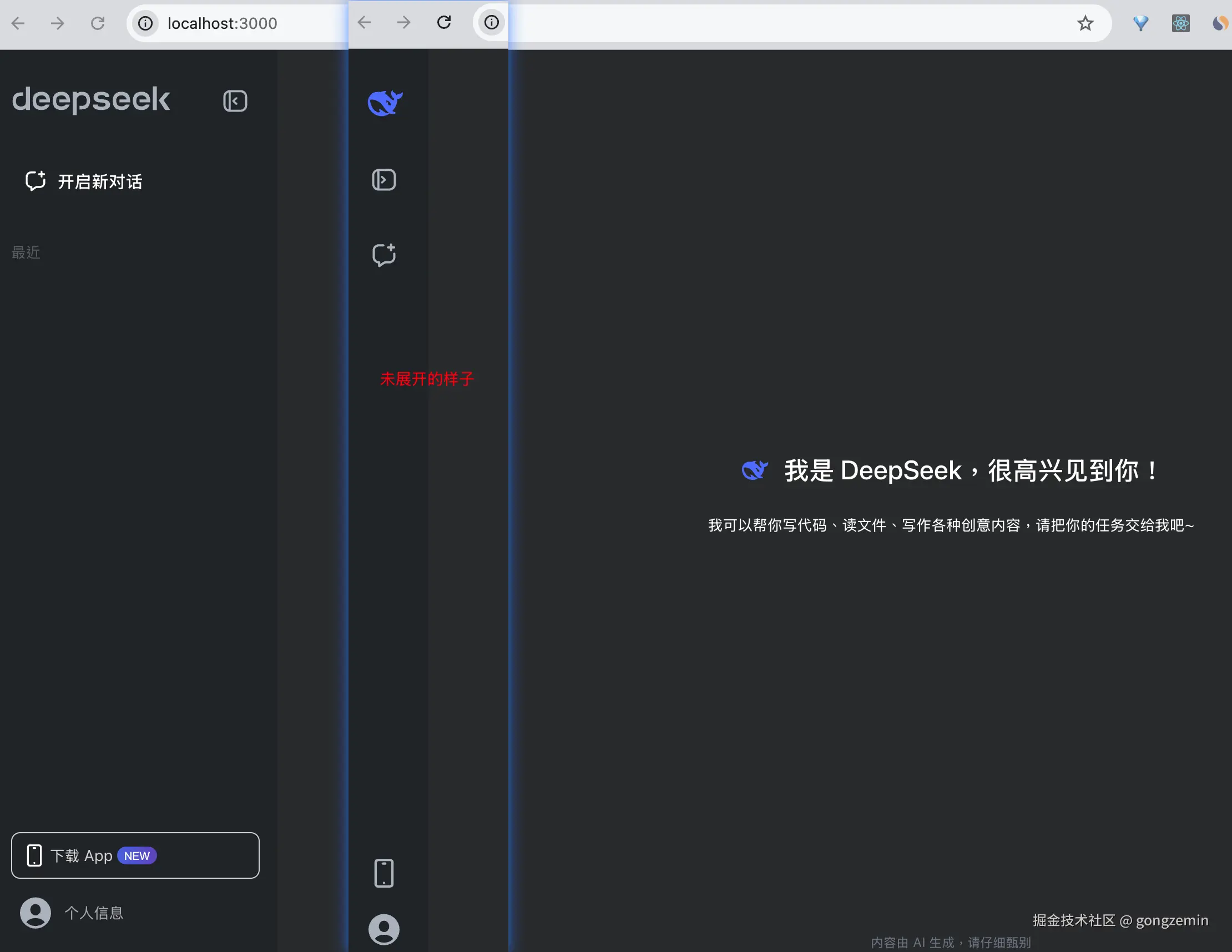Image resolution: width=1232 pixels, height=952 pixels.
Task: Click the blue gem extension icon
Action: (x=1140, y=23)
